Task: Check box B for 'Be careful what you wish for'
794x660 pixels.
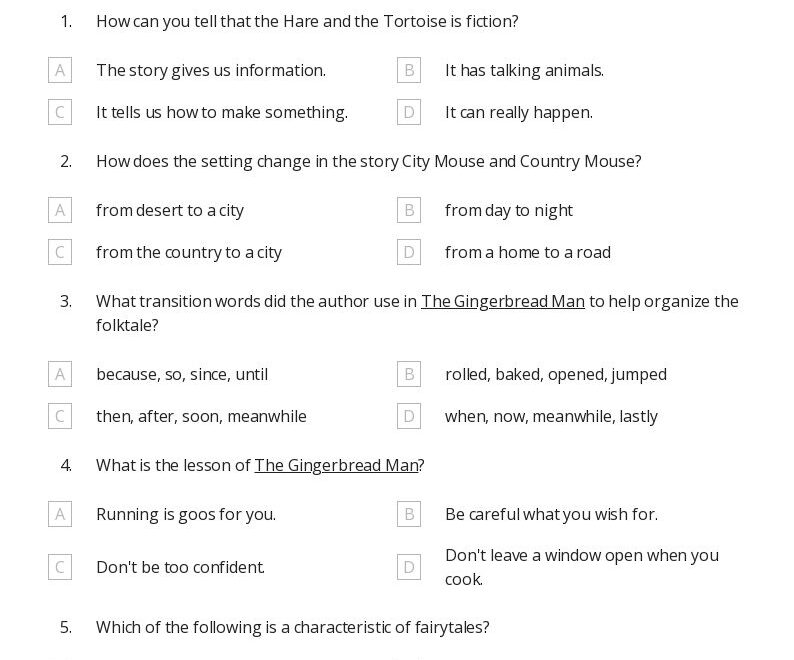Action: [x=408, y=514]
